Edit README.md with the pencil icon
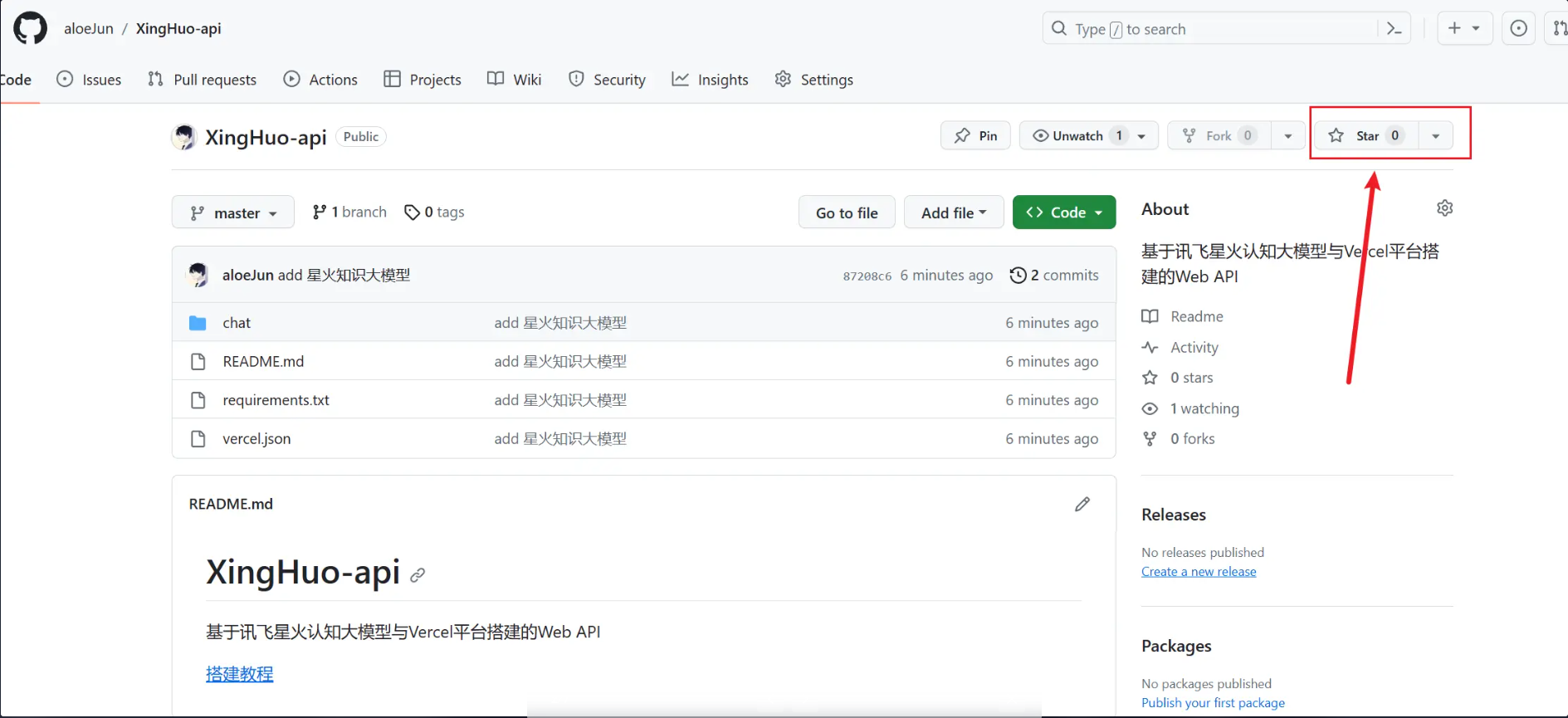This screenshot has width=1568, height=718. click(x=1082, y=504)
